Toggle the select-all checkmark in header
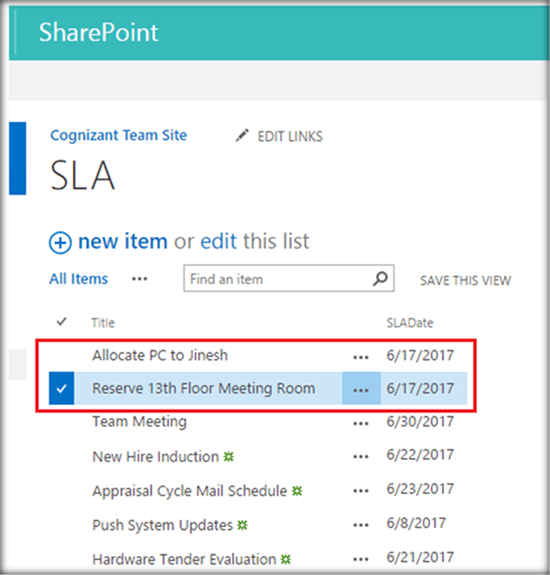This screenshot has width=550, height=575. pos(62,322)
